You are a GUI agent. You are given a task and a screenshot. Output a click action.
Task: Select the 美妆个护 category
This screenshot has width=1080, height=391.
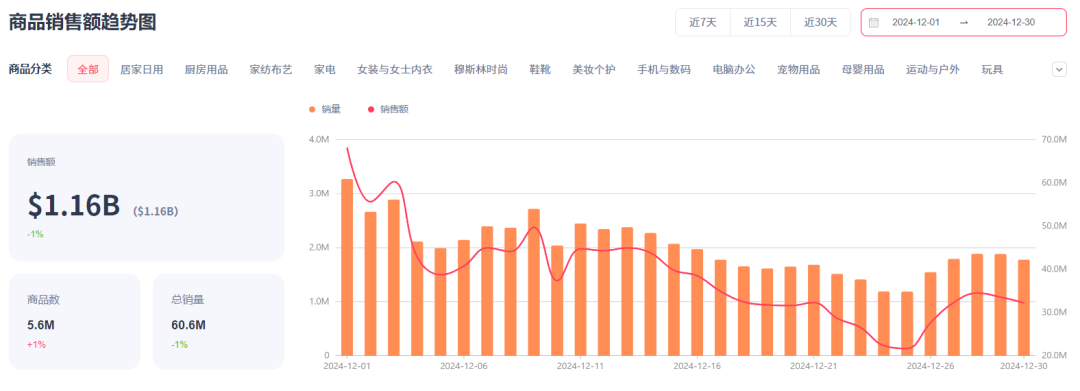point(594,69)
